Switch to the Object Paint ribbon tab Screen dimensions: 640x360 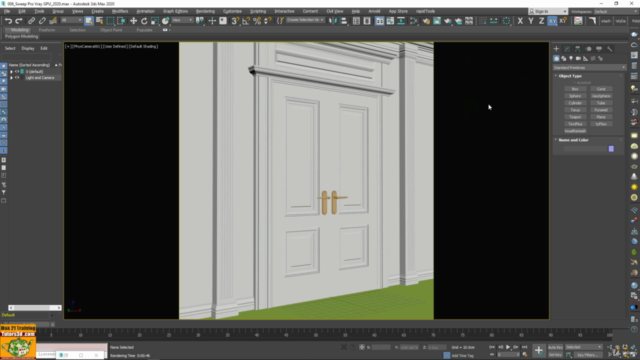pyautogui.click(x=111, y=30)
